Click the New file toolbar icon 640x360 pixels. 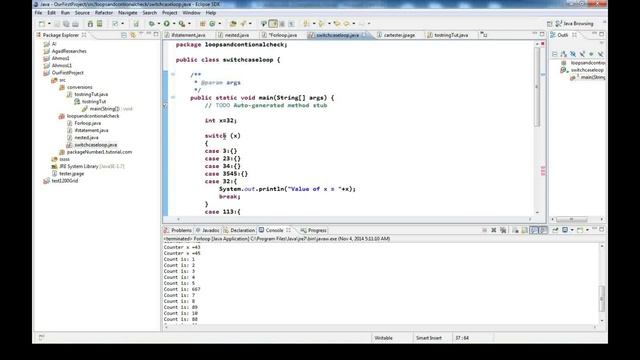[x=42, y=24]
